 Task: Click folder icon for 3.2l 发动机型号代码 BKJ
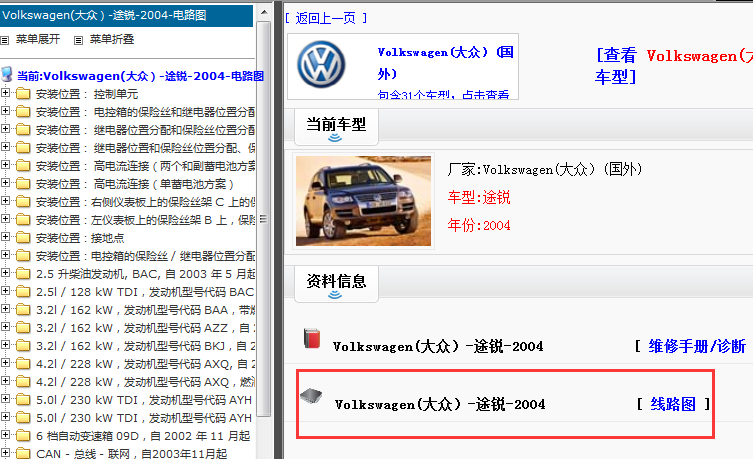pos(23,346)
